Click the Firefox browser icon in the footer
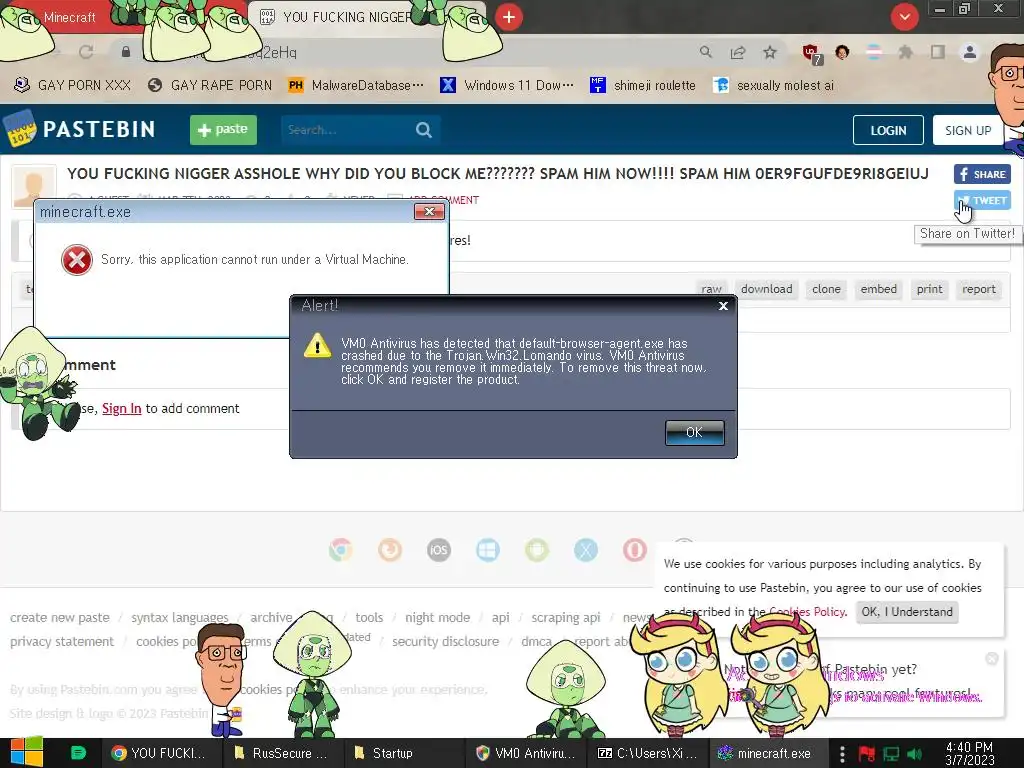1024x768 pixels. [390, 550]
